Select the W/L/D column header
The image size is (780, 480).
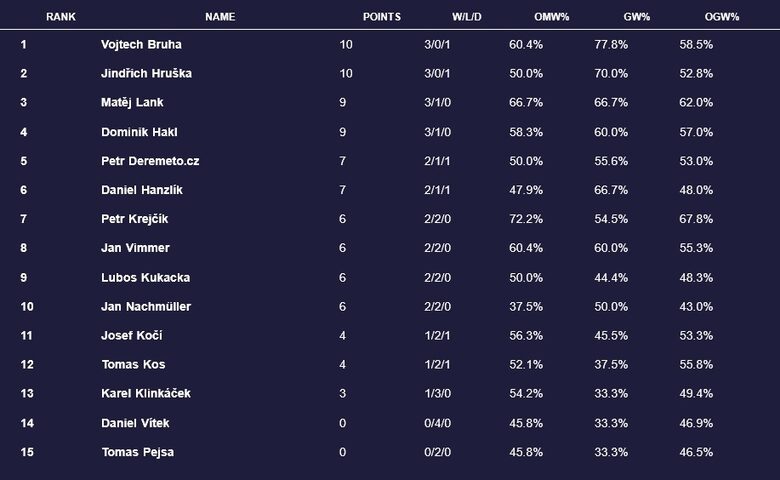click(x=467, y=17)
